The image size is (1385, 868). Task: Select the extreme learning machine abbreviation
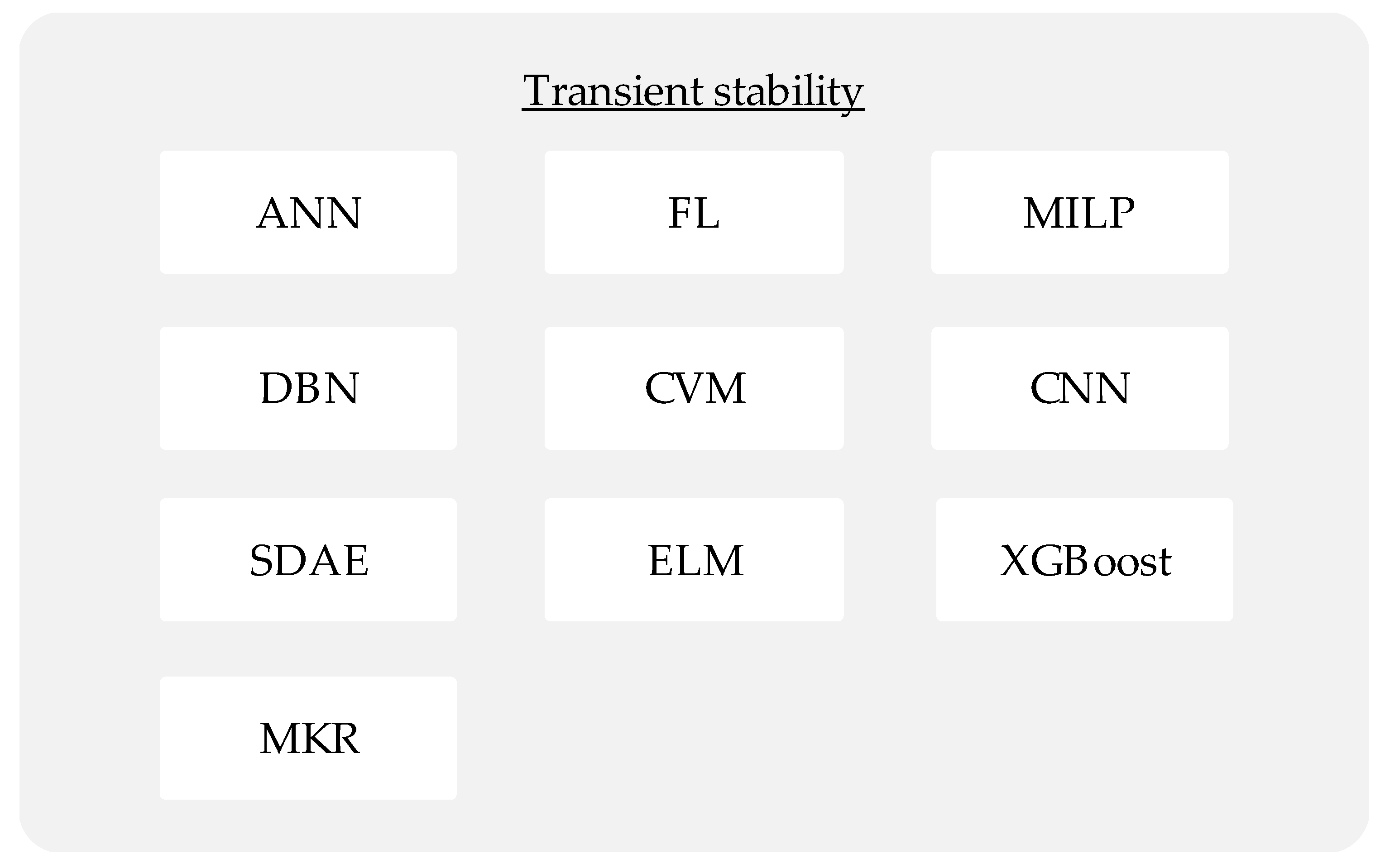pyautogui.click(x=694, y=560)
